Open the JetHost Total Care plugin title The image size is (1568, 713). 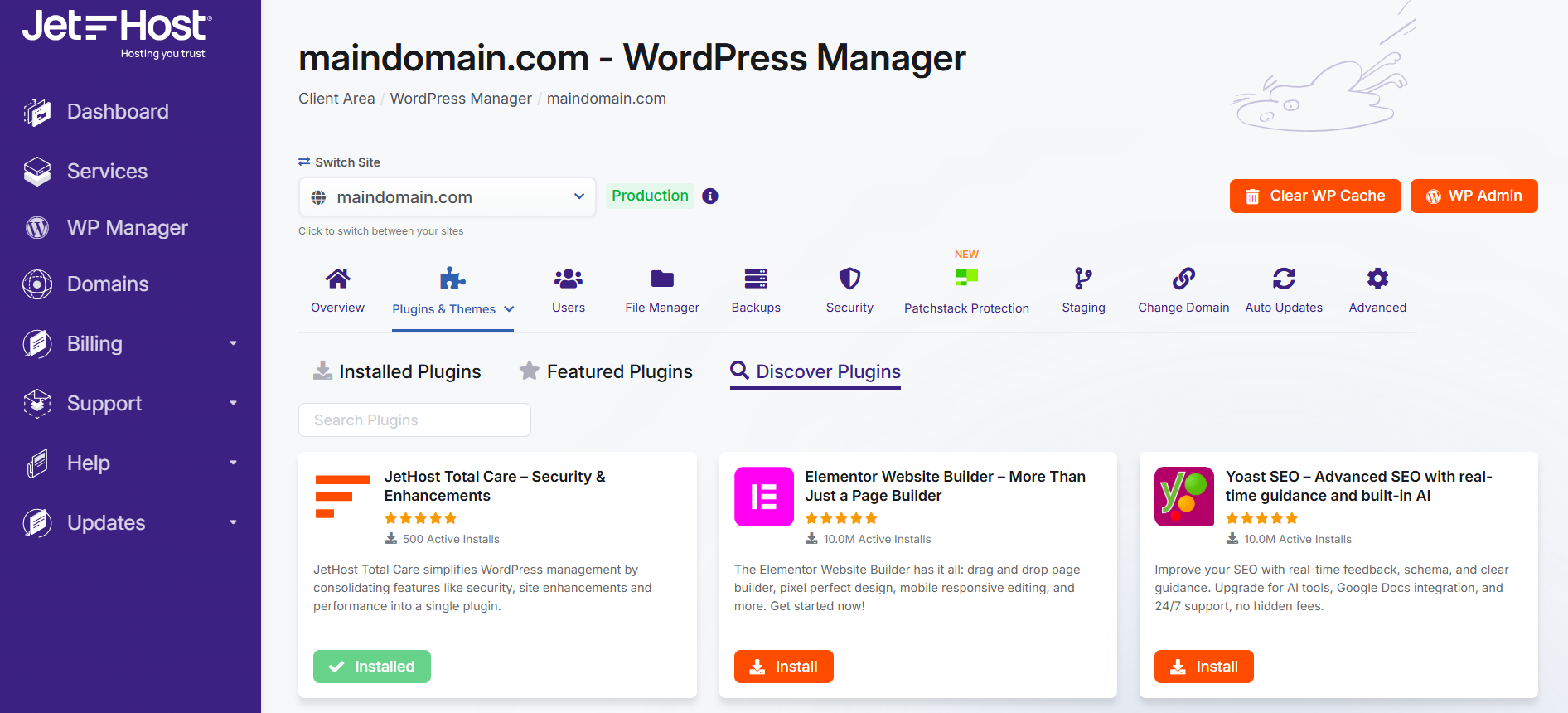click(x=495, y=486)
